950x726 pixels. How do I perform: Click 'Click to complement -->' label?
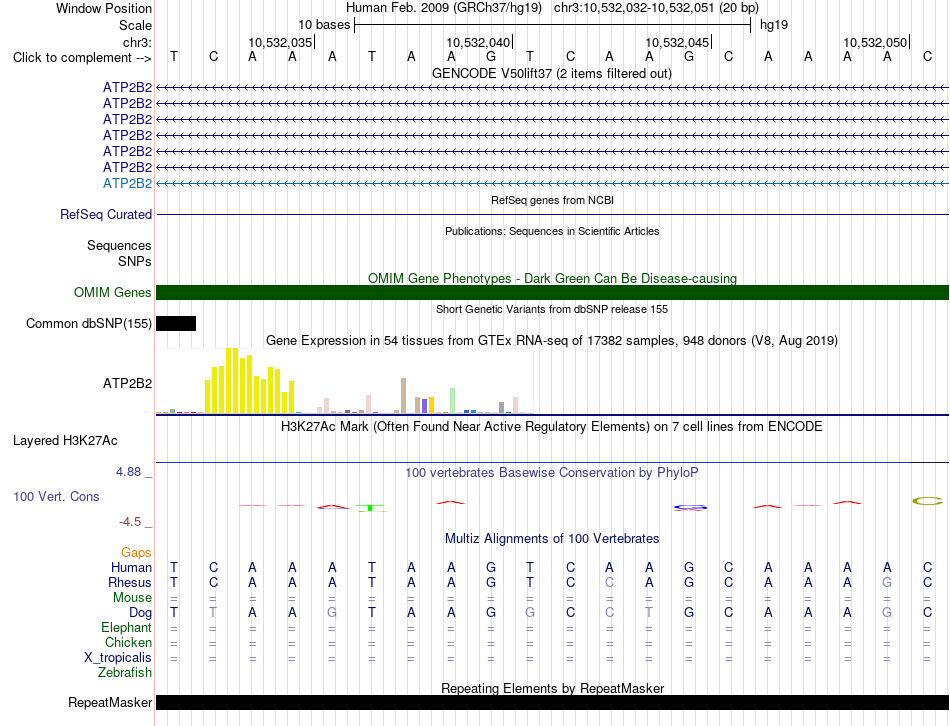point(82,58)
